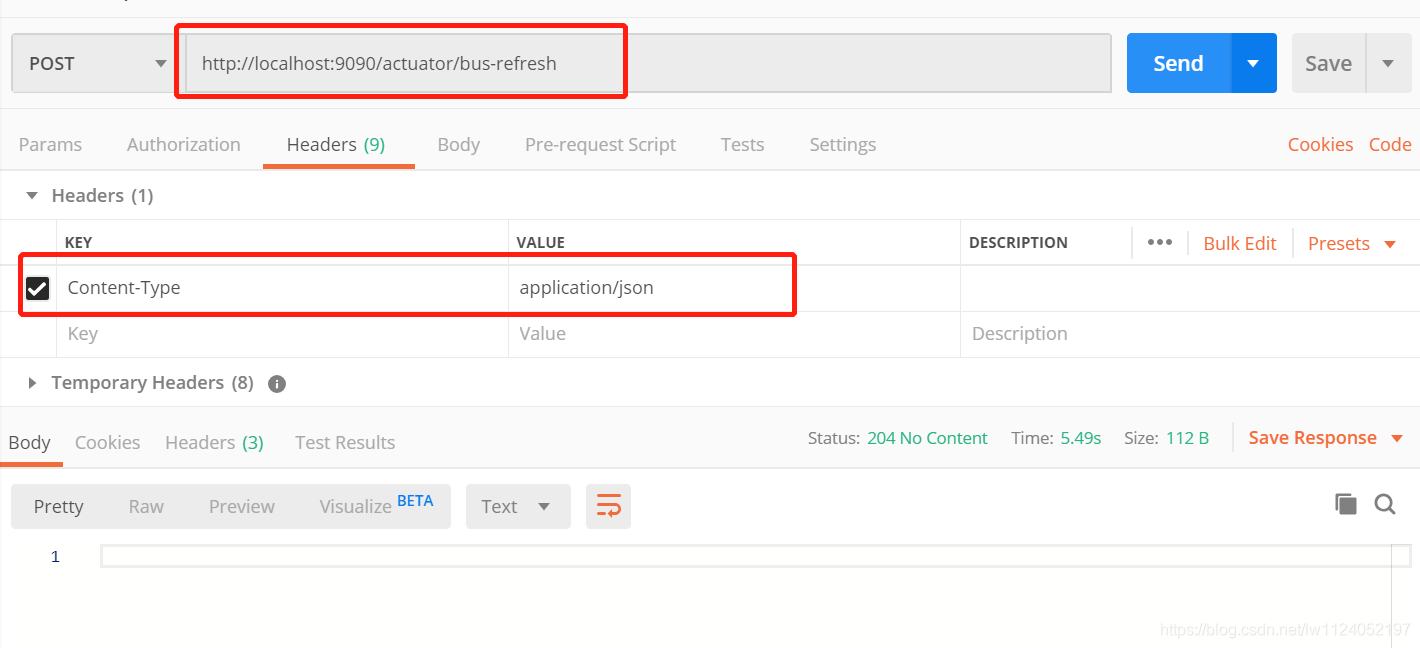Viewport: 1420px width, 648px height.
Task: View the response Test Results tab
Action: tap(344, 442)
